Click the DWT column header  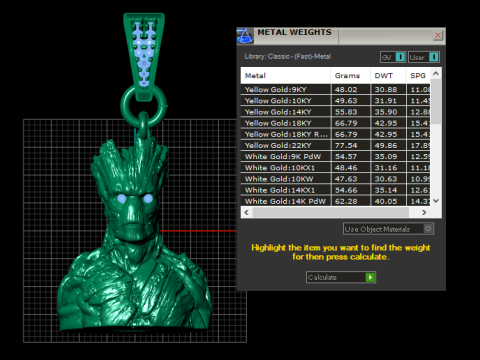click(x=388, y=76)
